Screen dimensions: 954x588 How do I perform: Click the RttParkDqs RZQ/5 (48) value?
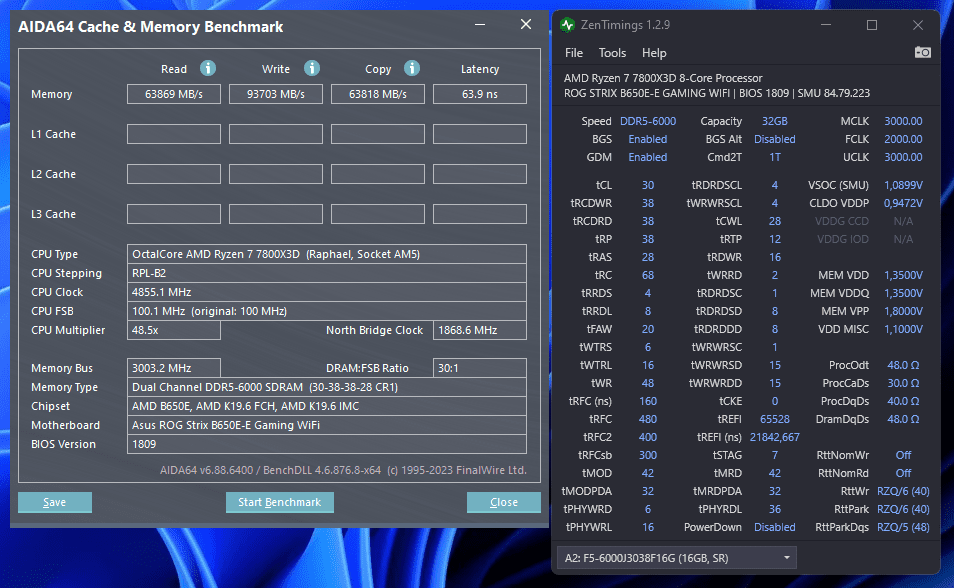[x=903, y=527]
